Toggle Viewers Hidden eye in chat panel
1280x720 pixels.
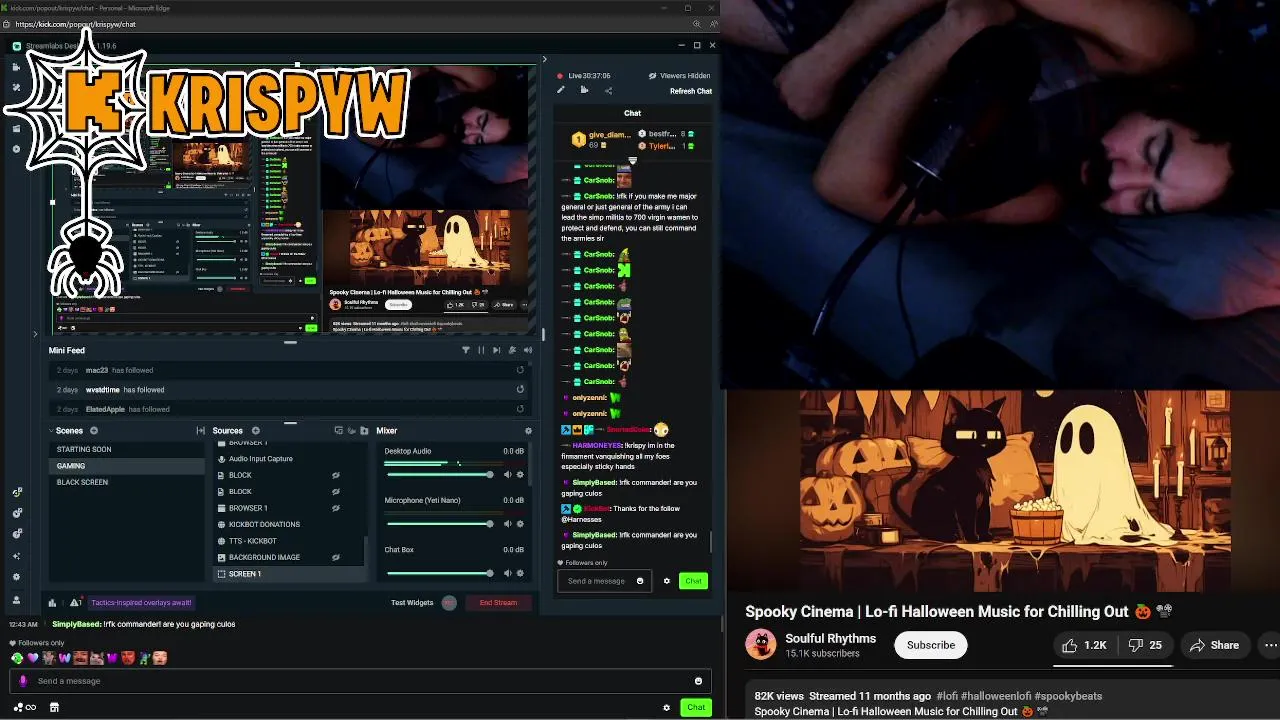coord(653,76)
